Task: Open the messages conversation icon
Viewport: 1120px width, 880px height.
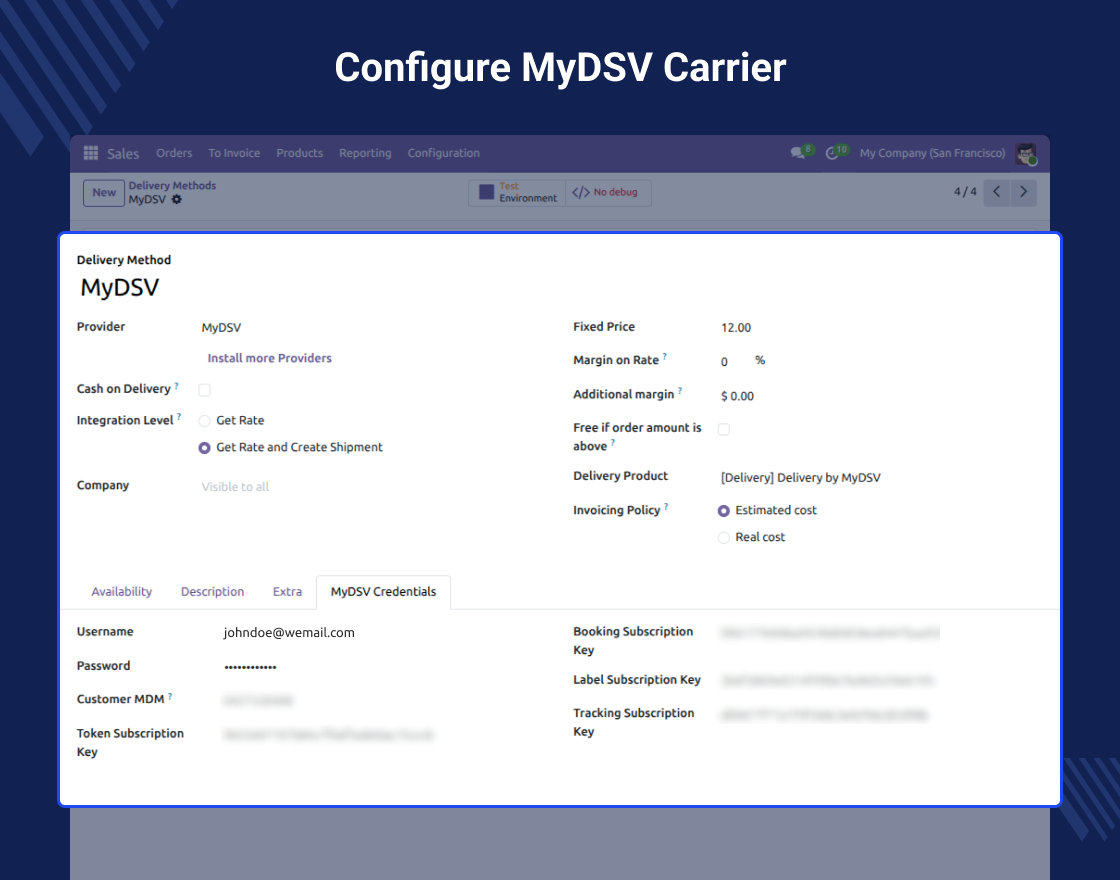Action: click(x=798, y=153)
